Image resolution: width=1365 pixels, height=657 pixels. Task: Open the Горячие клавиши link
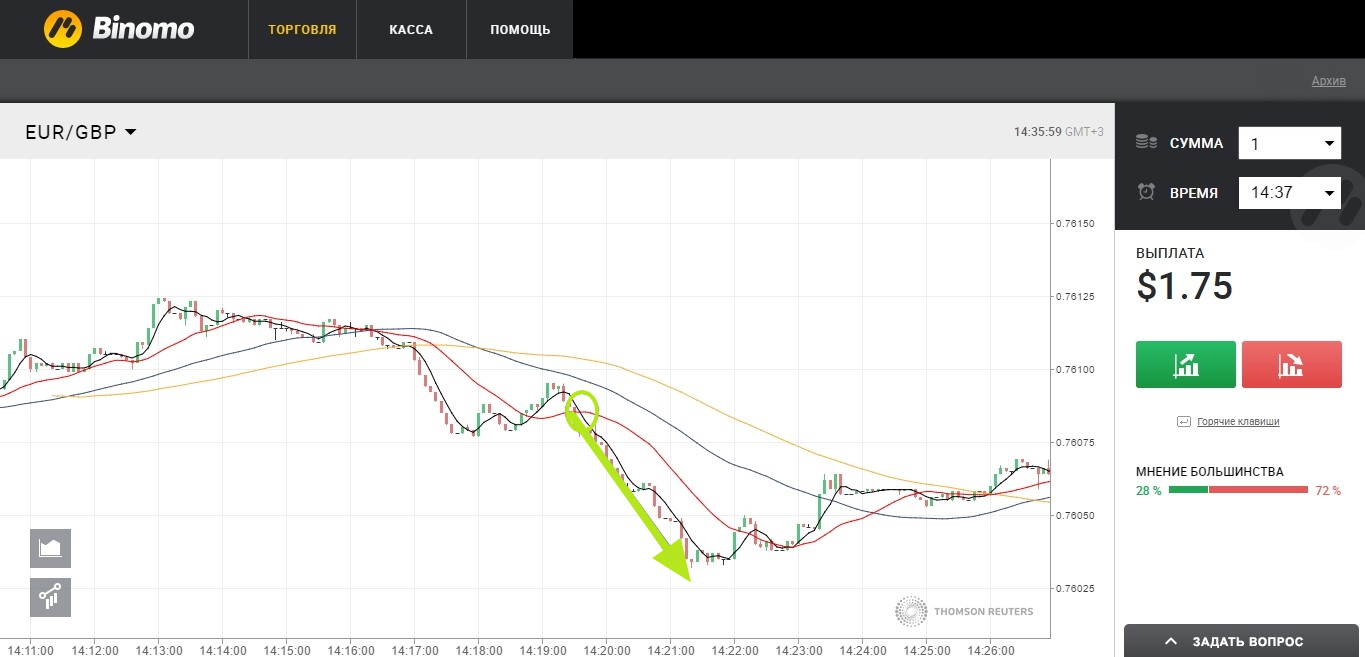(x=1238, y=422)
